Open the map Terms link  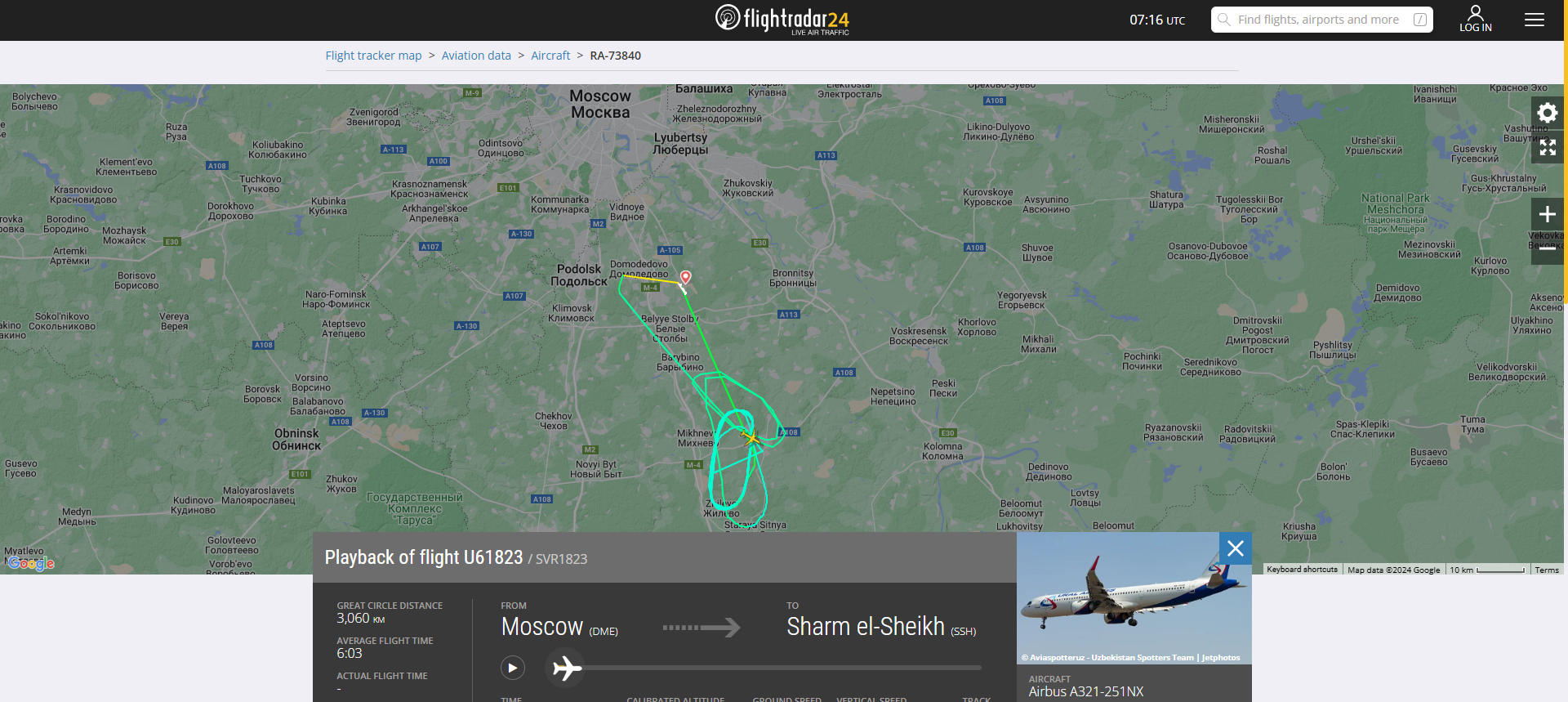coord(1547,570)
